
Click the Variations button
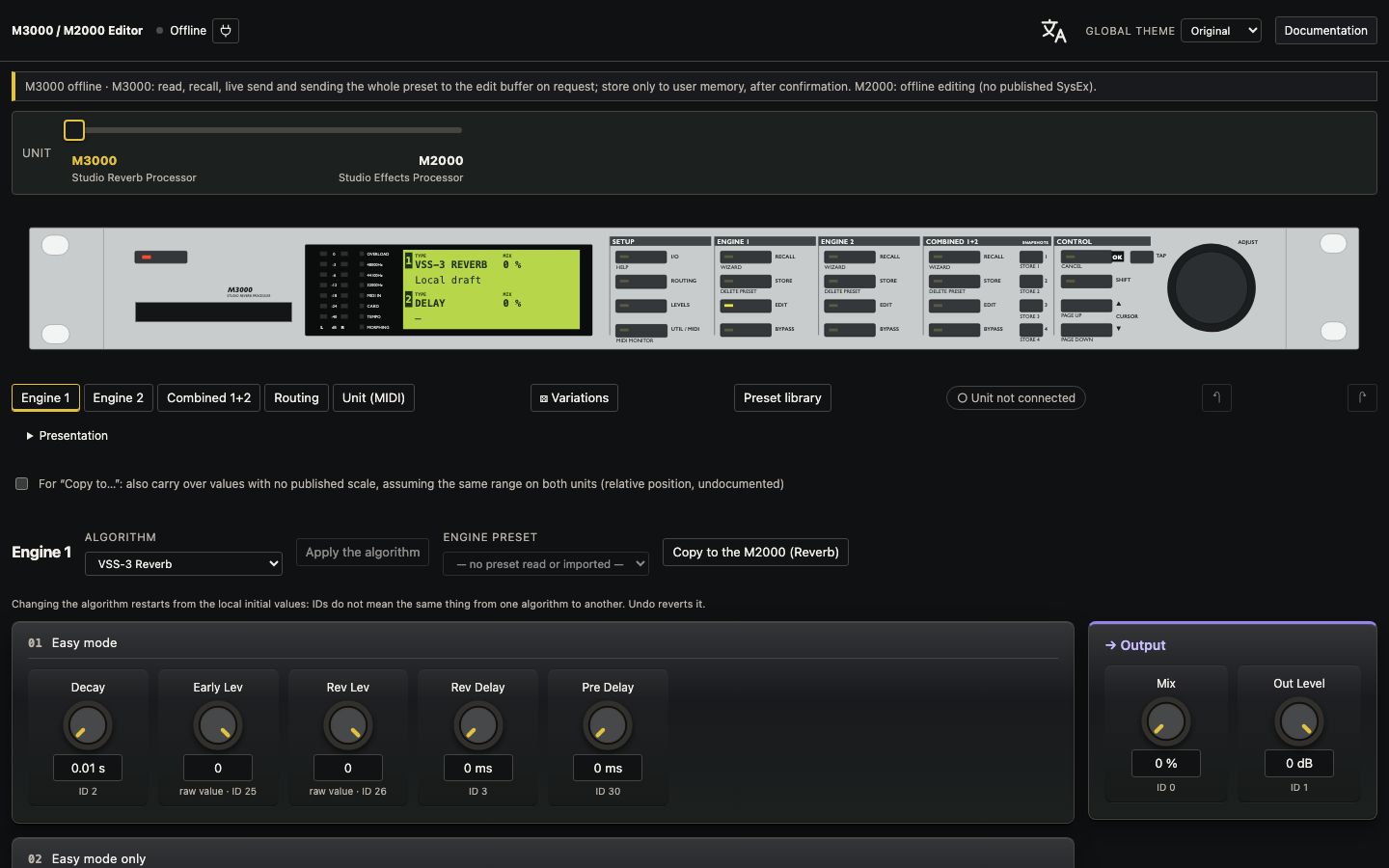574,397
